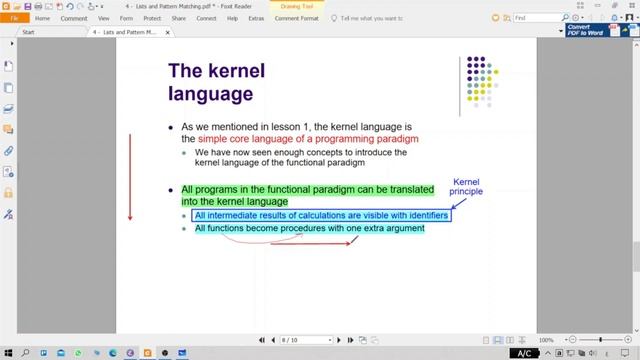
Task: Go to the next page
Action: click(x=338, y=340)
